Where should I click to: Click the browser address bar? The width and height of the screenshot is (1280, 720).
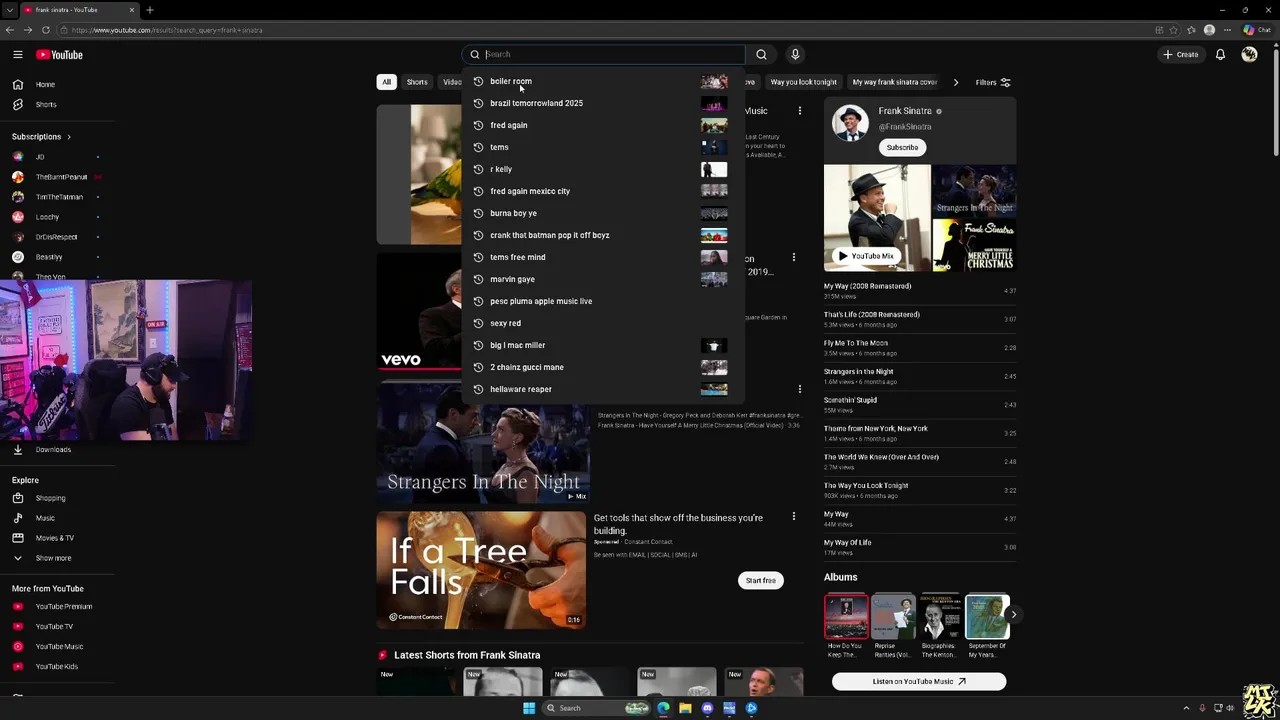600,30
